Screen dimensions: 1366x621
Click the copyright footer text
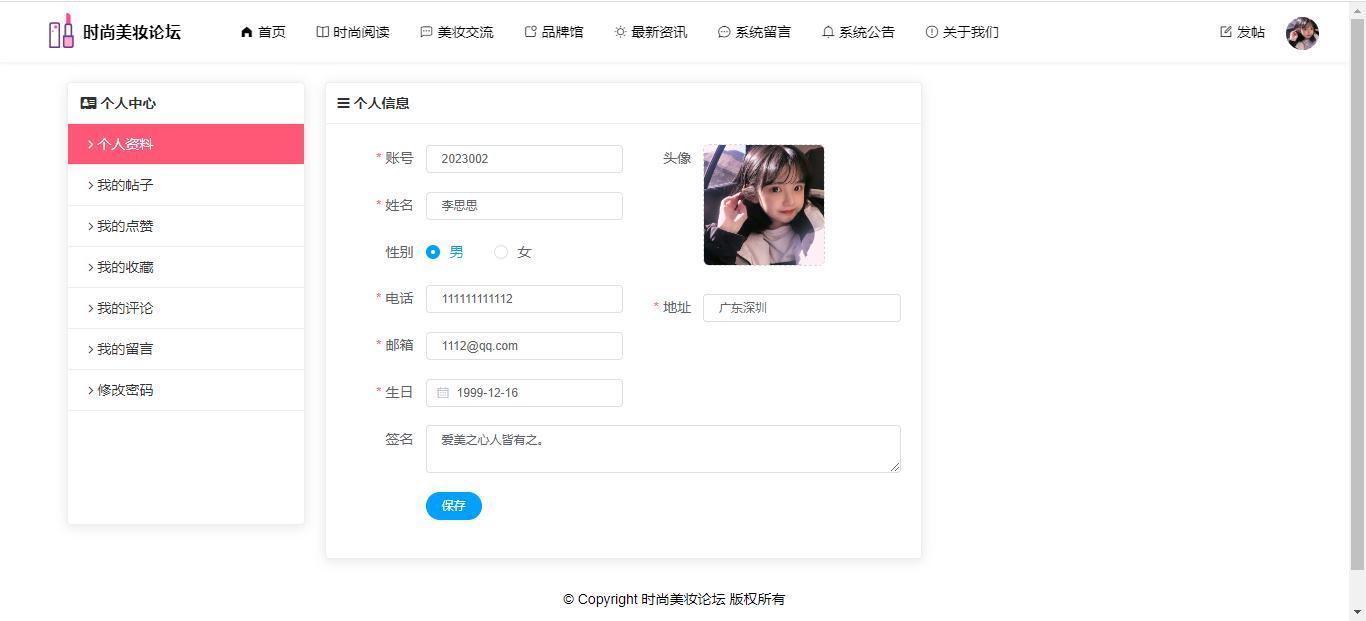pyautogui.click(x=674, y=599)
